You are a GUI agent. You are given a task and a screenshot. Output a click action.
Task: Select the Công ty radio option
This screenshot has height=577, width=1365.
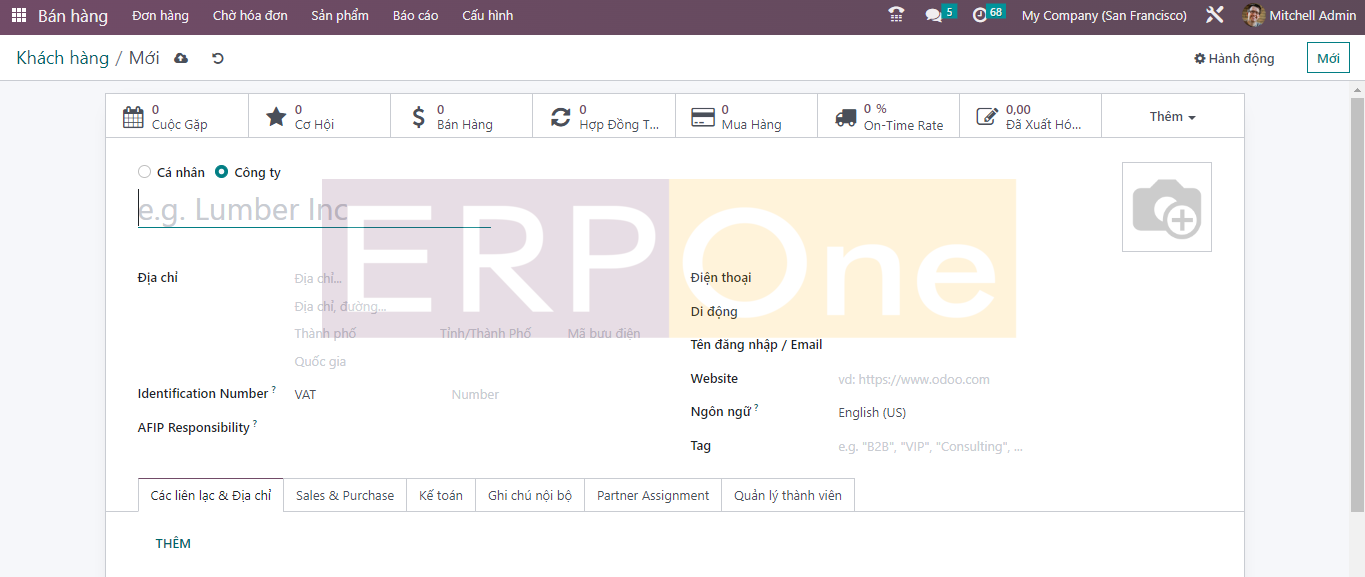click(222, 172)
